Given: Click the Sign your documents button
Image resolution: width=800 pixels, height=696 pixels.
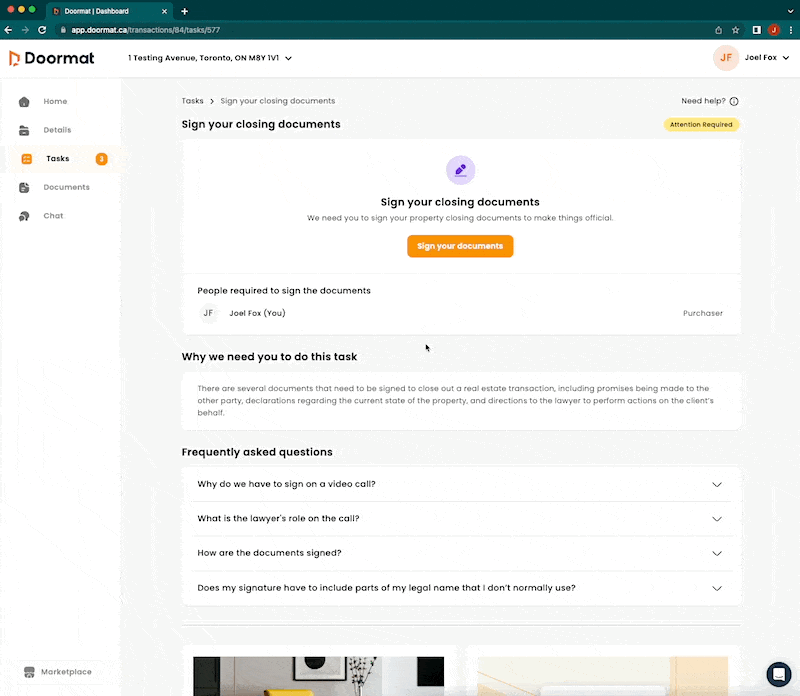Looking at the screenshot, I should pos(460,246).
